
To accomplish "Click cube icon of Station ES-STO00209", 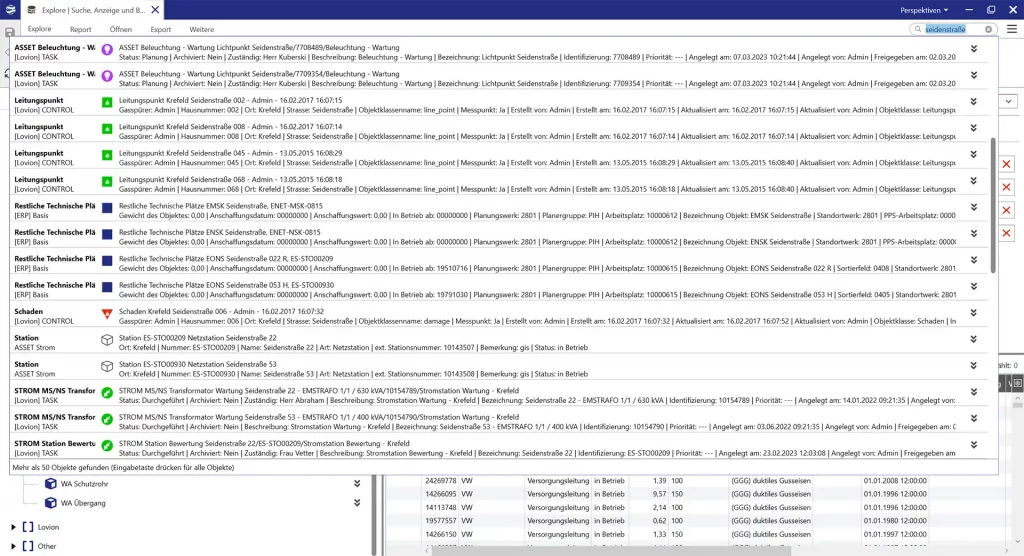I will point(107,340).
